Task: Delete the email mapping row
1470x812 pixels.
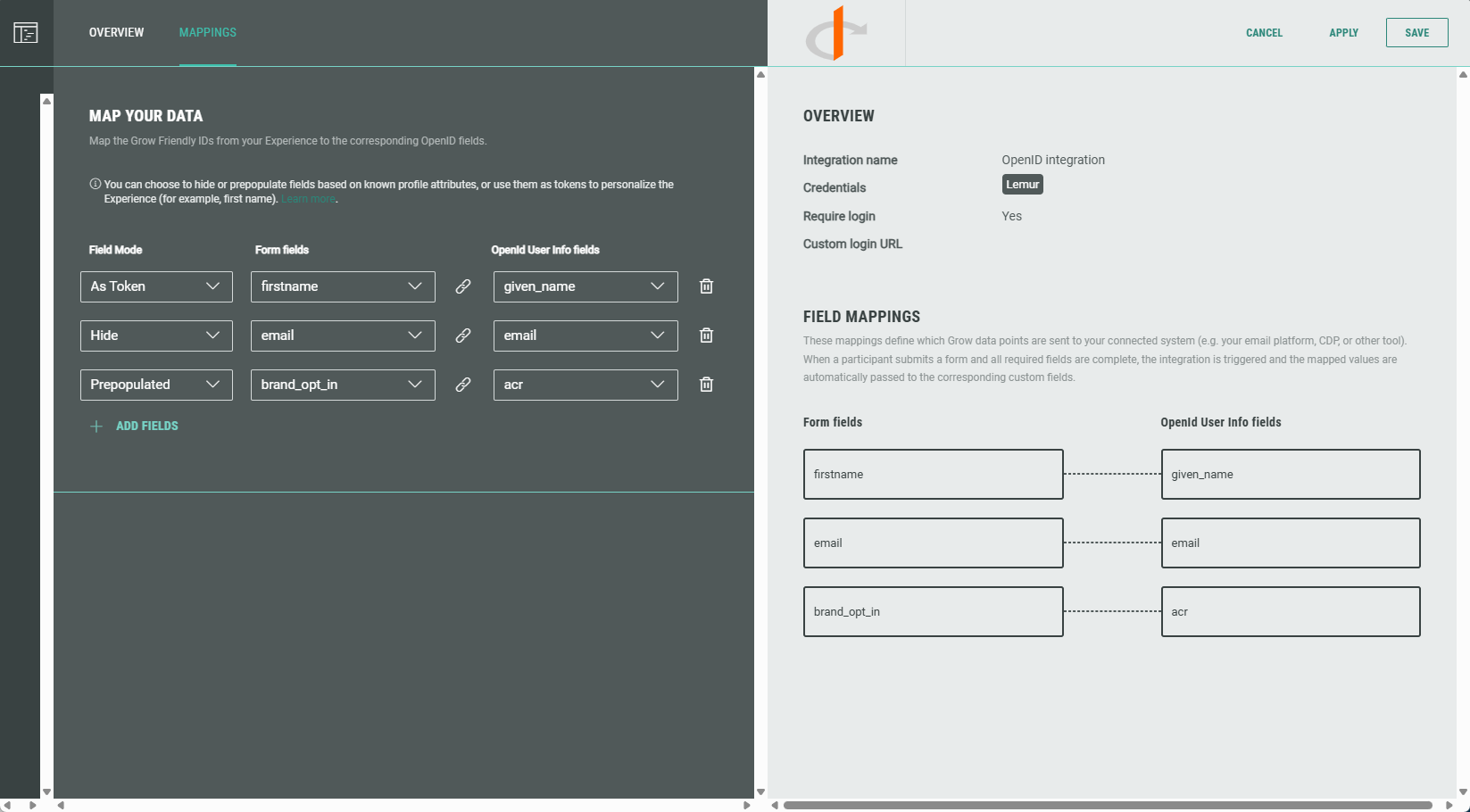Action: tap(706, 336)
